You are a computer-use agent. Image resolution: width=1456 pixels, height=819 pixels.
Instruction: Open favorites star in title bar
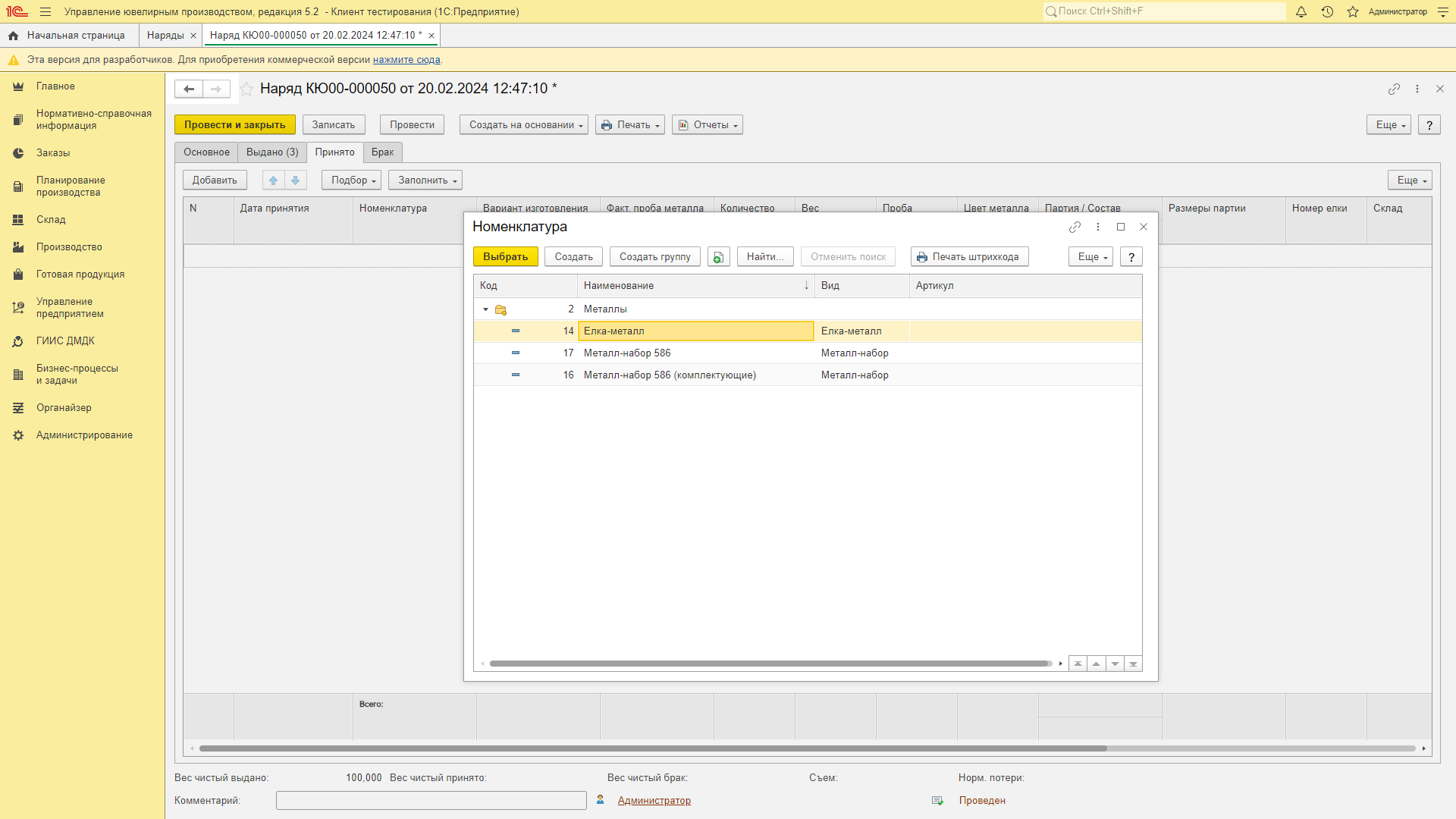click(1353, 12)
